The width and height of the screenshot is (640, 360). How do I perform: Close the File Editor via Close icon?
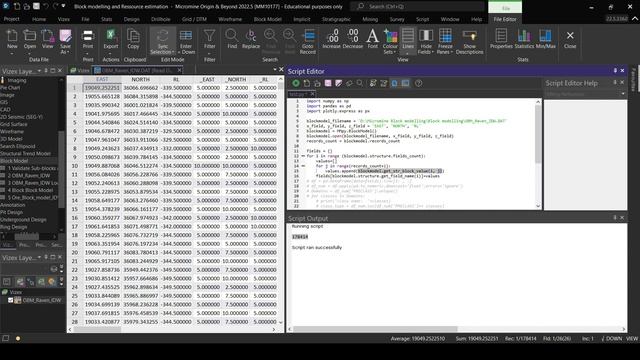click(x=570, y=40)
